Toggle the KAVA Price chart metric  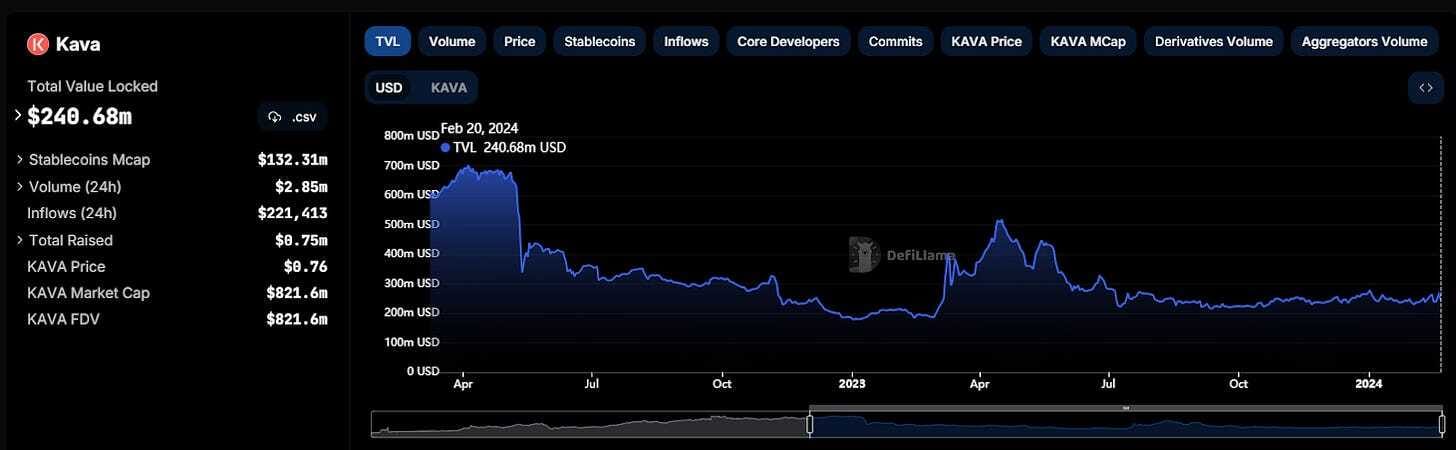coord(986,42)
